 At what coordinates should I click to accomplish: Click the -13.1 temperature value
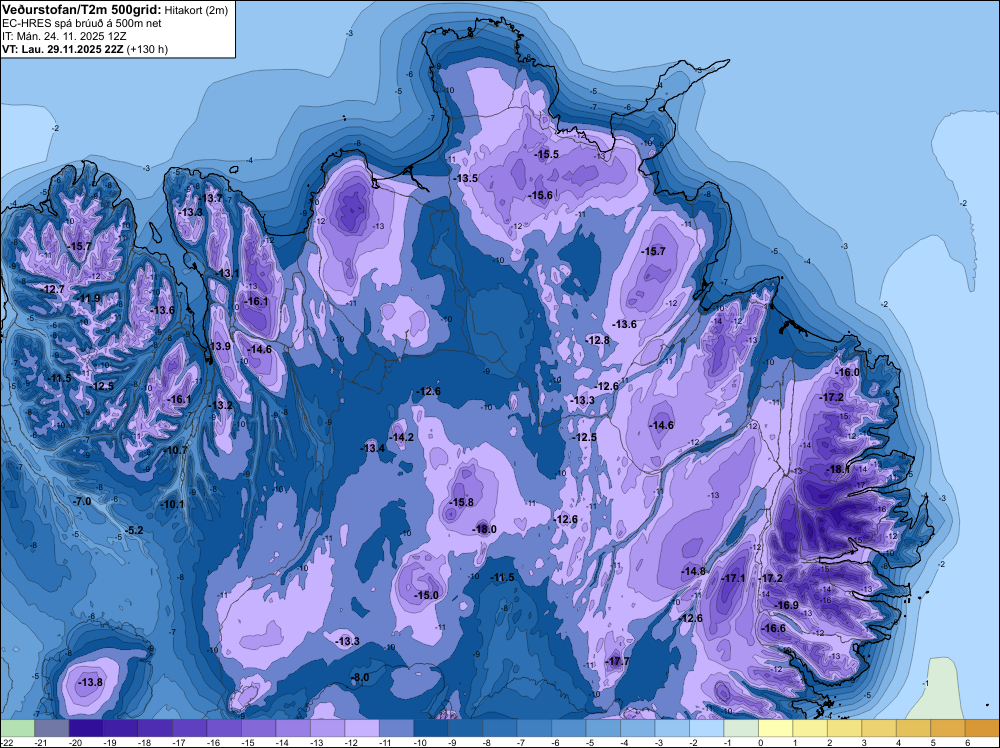coord(227,274)
